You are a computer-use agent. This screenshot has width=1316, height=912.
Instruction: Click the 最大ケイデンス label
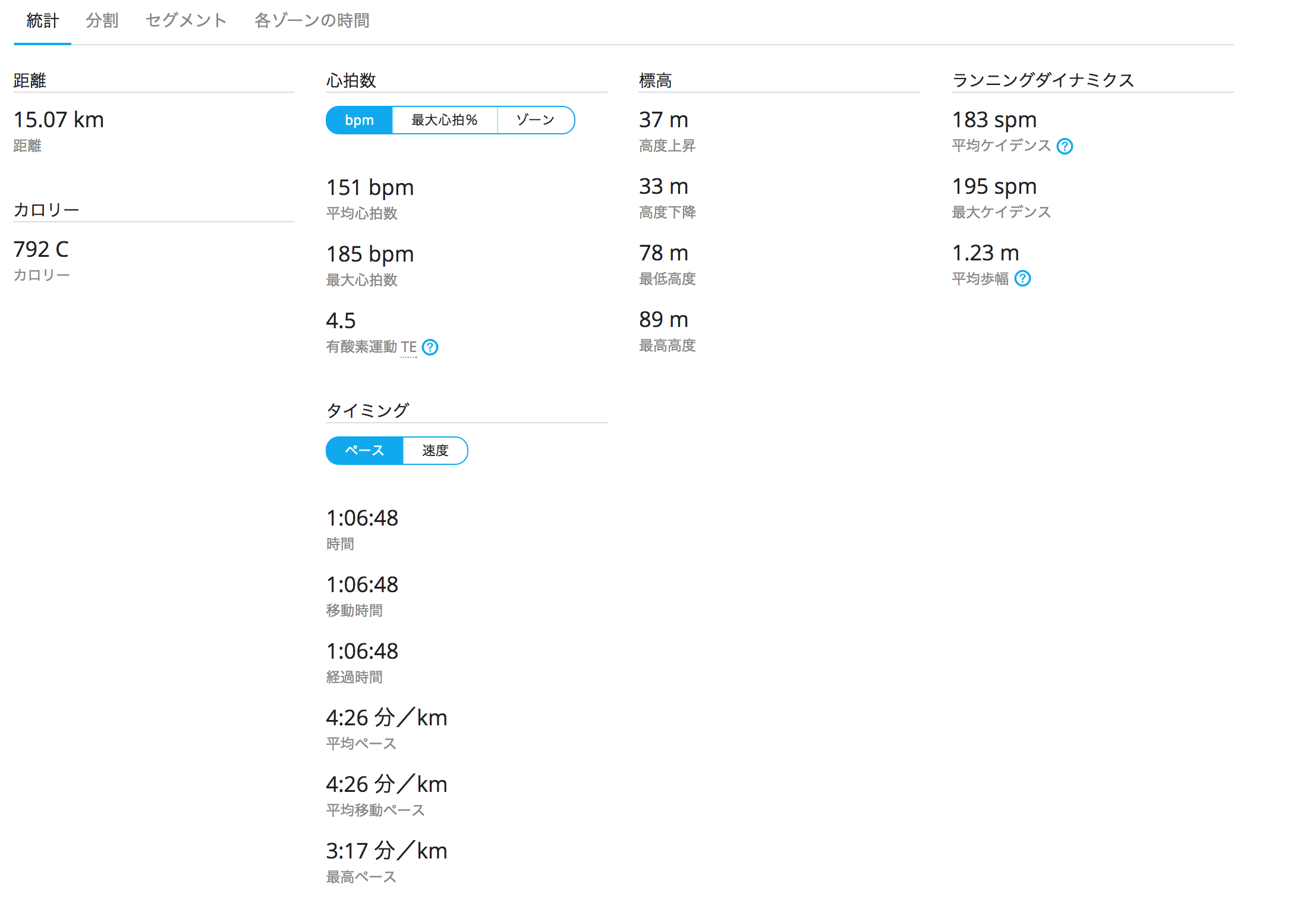tap(1001, 212)
